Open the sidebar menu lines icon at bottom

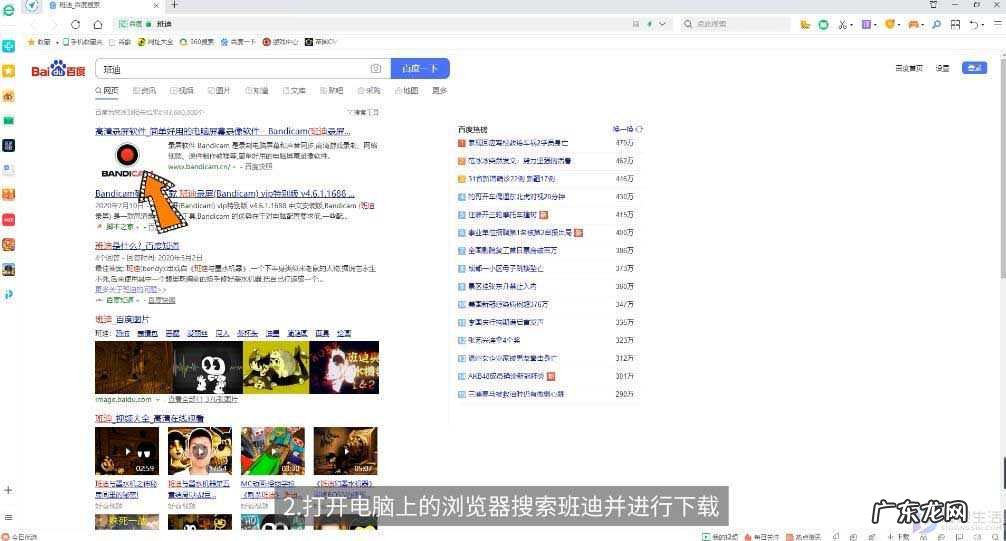[8, 517]
